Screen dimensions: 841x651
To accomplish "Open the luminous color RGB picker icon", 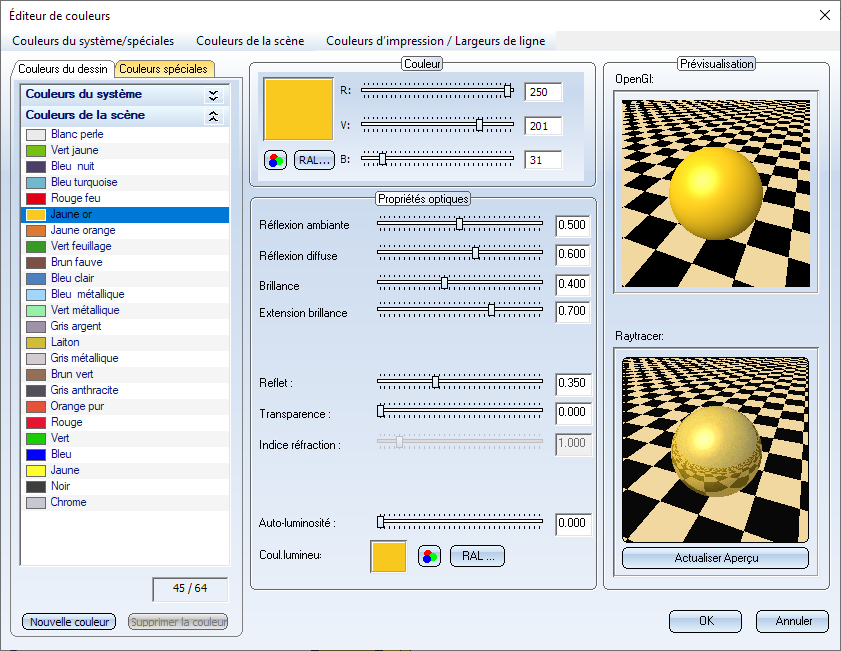I will (429, 557).
